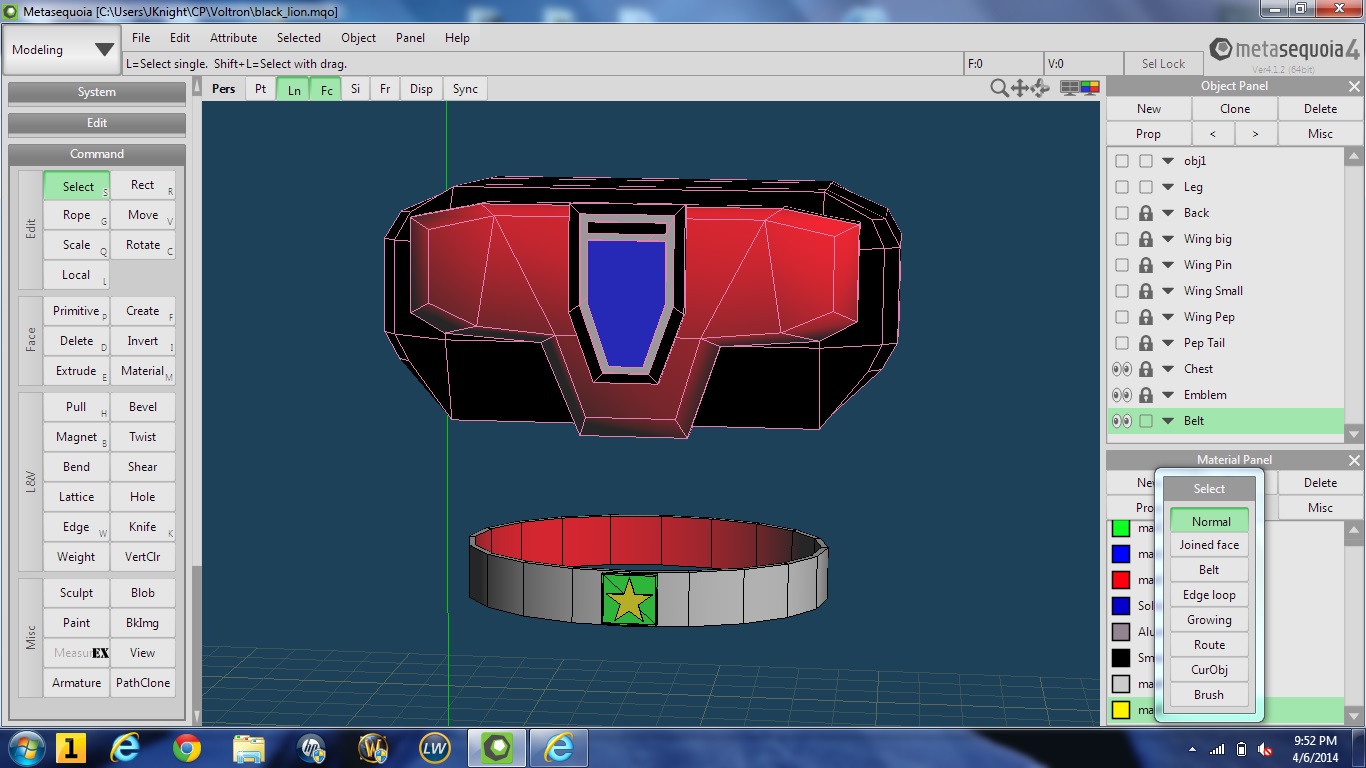
Task: Expand the Chest object arrow
Action: 1168,369
